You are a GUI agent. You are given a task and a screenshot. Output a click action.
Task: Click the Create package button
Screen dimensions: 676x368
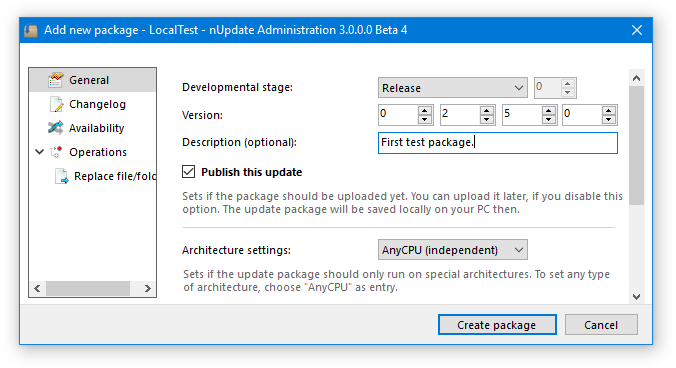tap(497, 325)
